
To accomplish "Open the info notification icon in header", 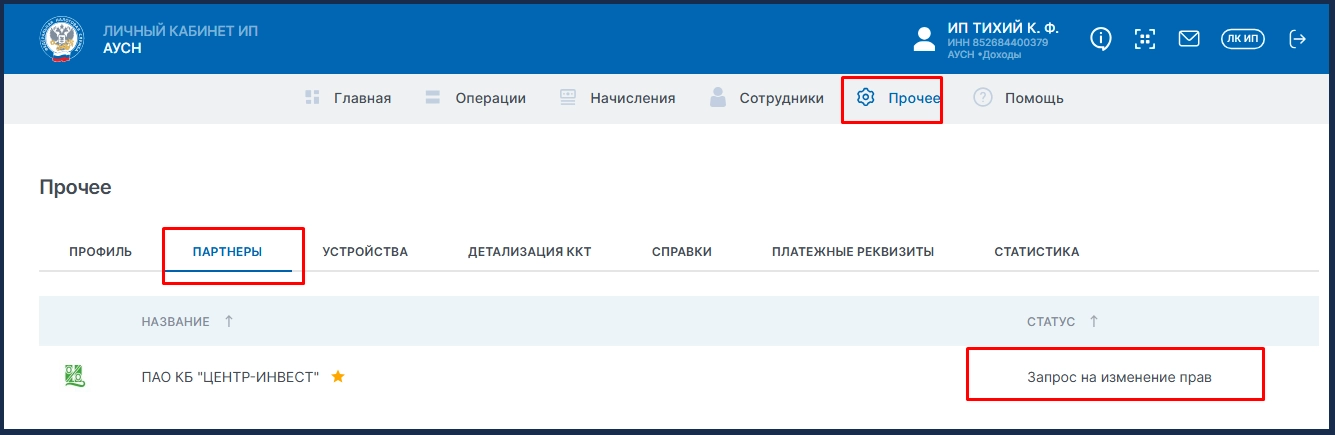I will click(1101, 39).
